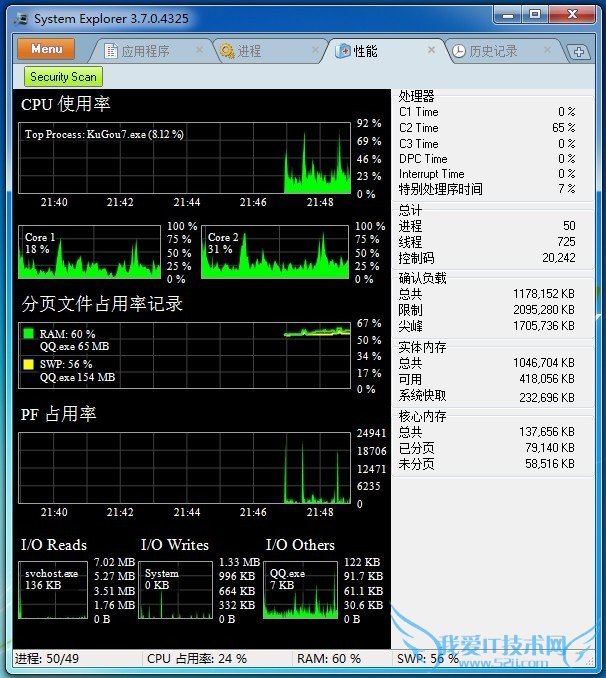Click the status bar SWP: 56 % entry
This screenshot has width=606, height=678.
click(x=428, y=659)
